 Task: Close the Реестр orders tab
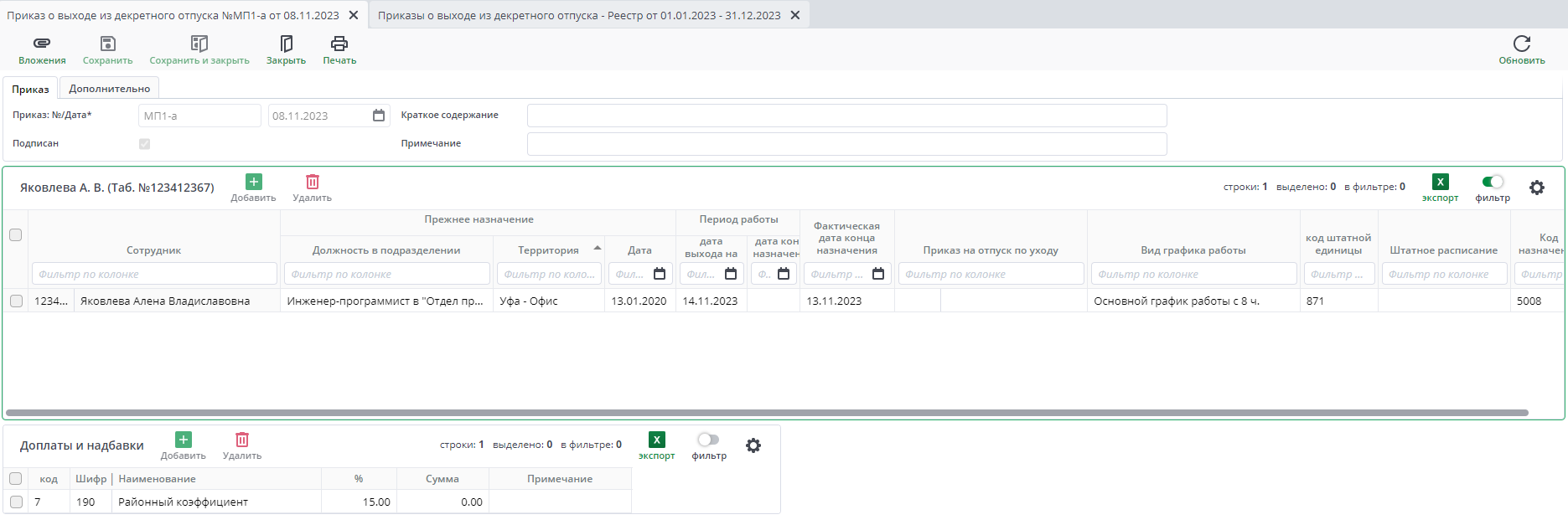pos(795,15)
